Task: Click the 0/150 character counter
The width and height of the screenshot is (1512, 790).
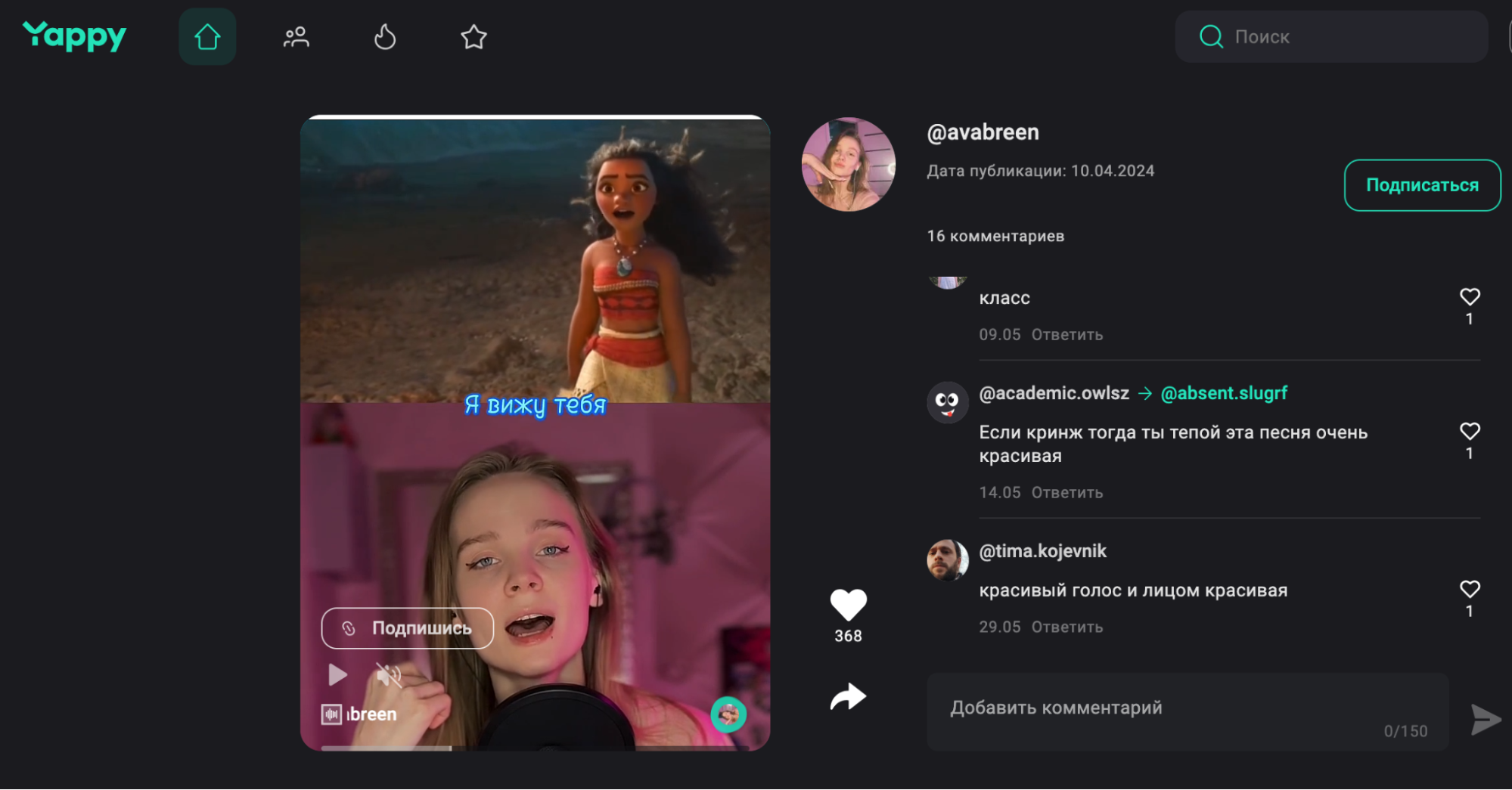Action: click(1405, 731)
